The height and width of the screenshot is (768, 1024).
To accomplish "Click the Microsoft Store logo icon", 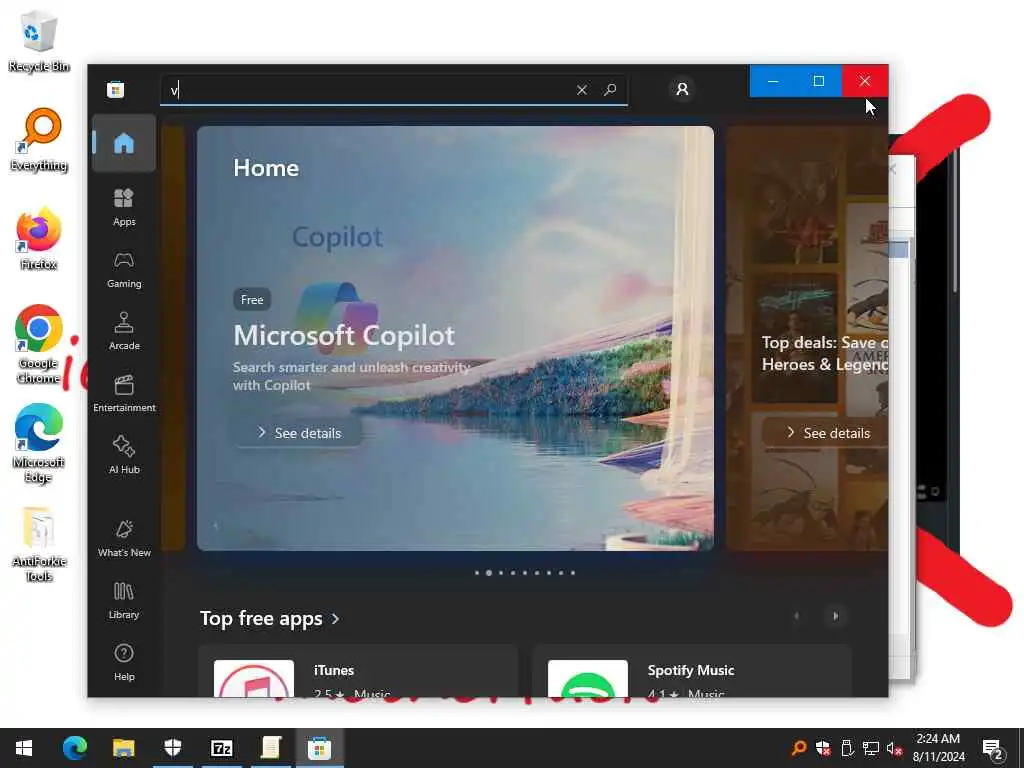I will click(x=116, y=89).
